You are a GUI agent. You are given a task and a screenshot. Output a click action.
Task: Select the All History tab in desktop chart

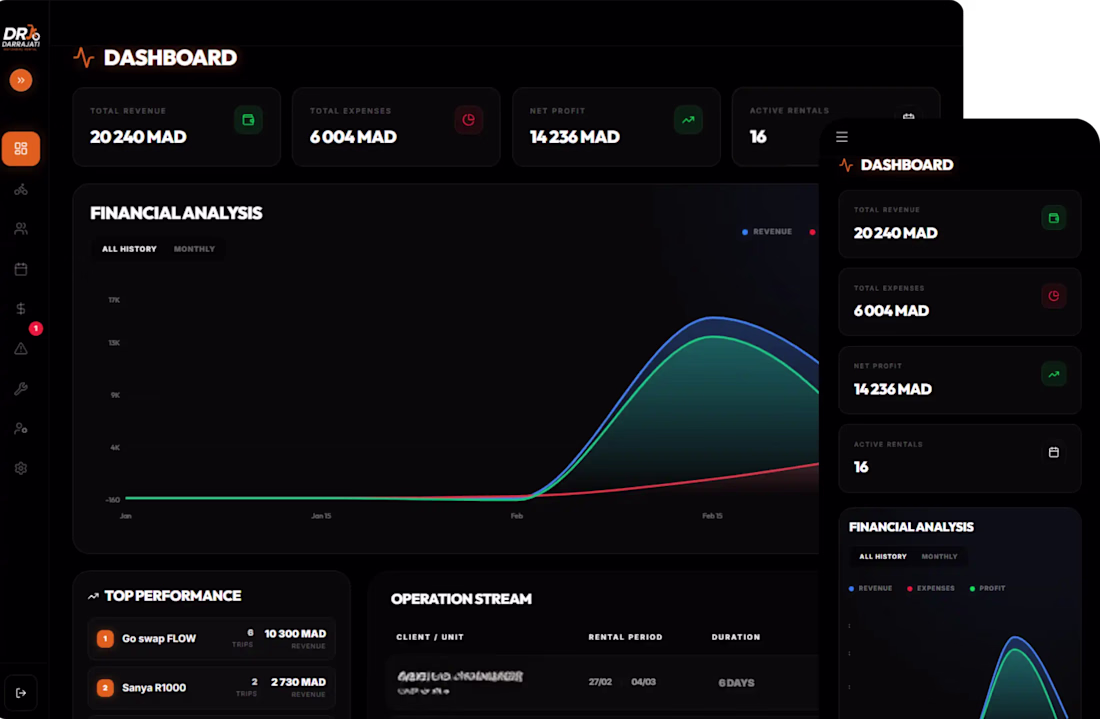click(x=129, y=249)
